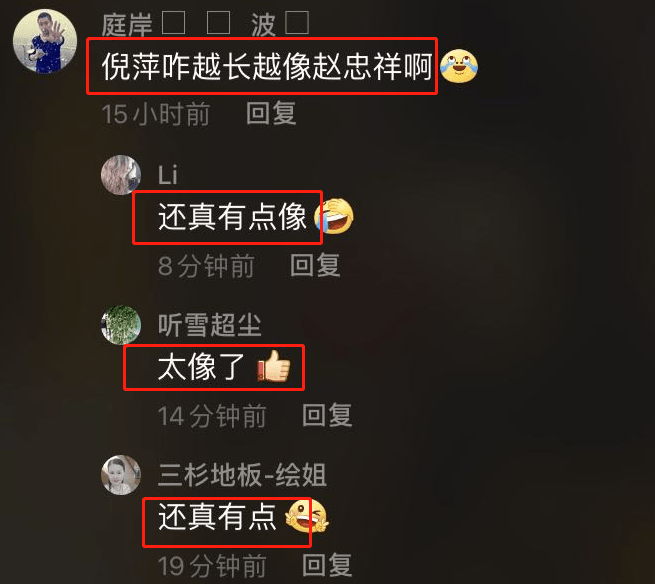Reply to the comment posted 19分钟前

327,565
